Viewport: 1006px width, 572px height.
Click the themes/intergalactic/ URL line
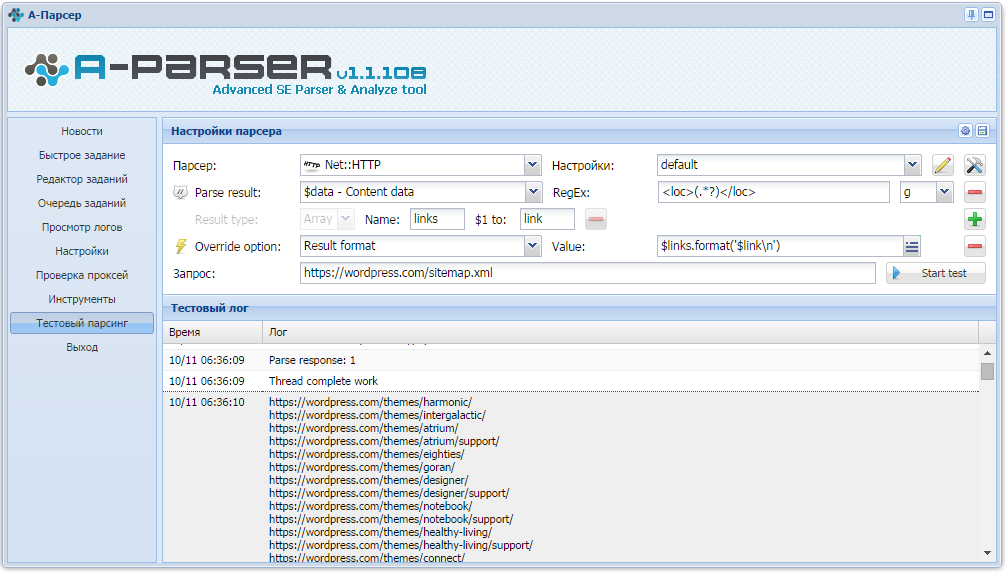(x=377, y=415)
